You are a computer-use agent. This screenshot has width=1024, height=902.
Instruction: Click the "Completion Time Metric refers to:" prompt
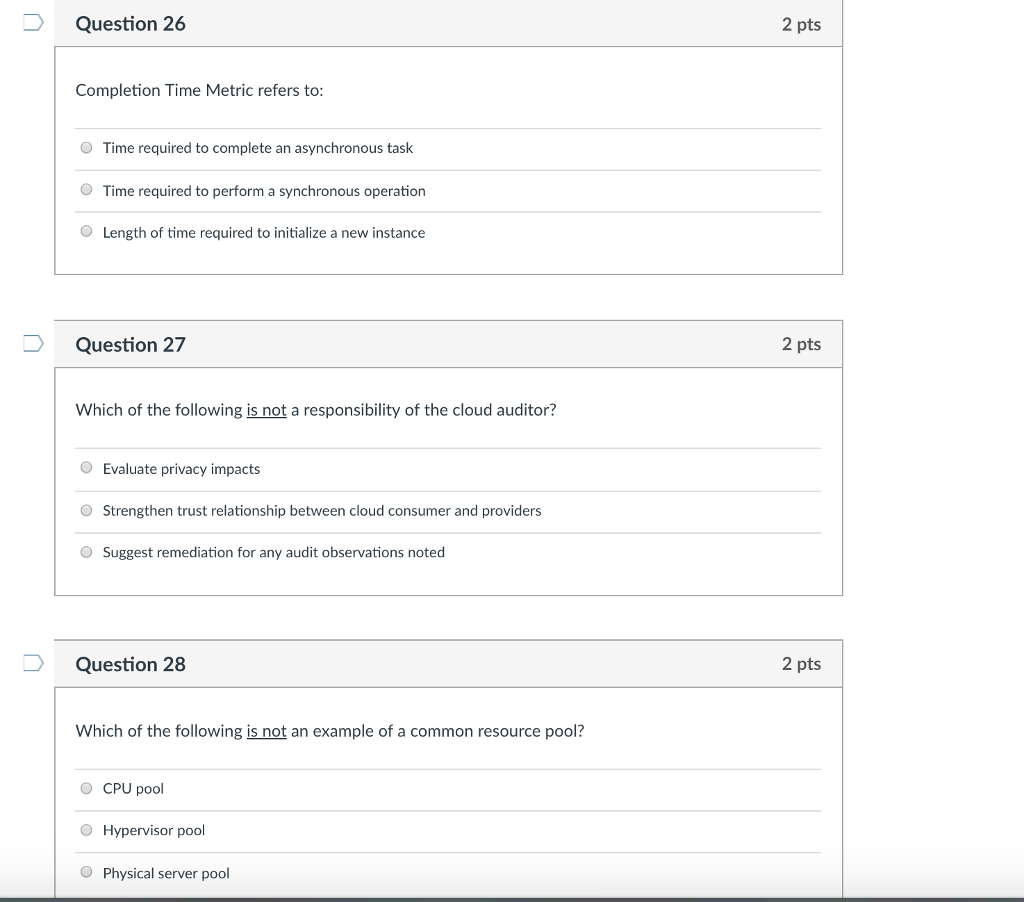pyautogui.click(x=199, y=90)
